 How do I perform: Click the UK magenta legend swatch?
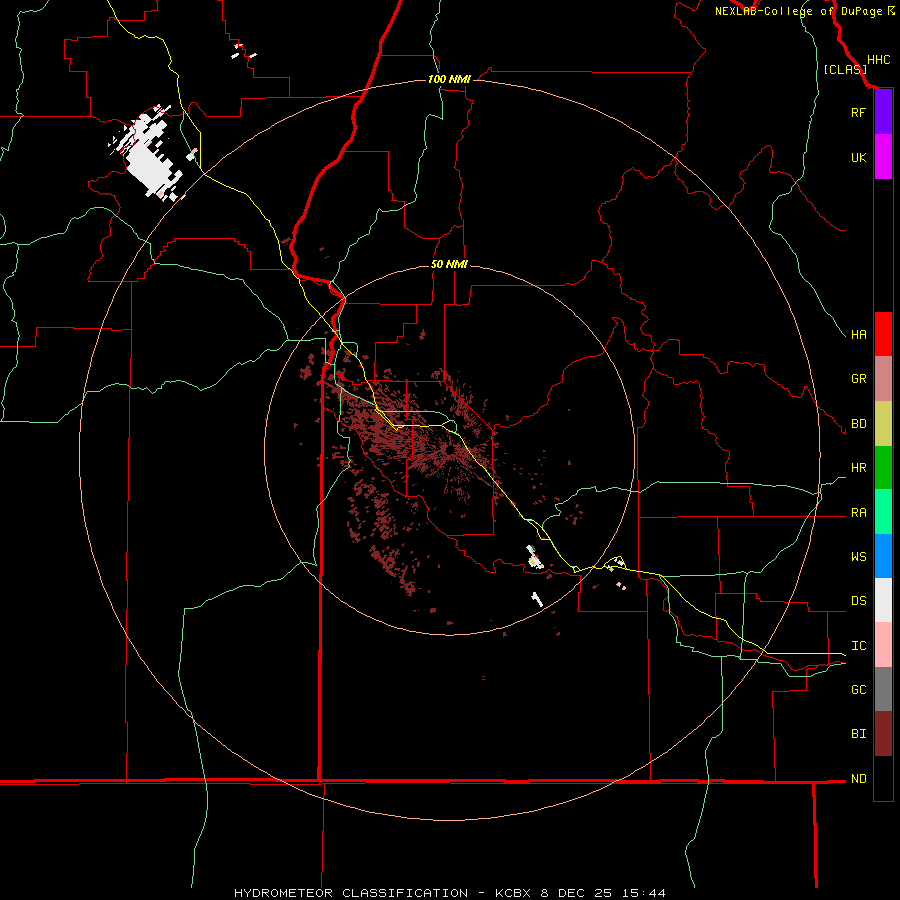tap(883, 157)
